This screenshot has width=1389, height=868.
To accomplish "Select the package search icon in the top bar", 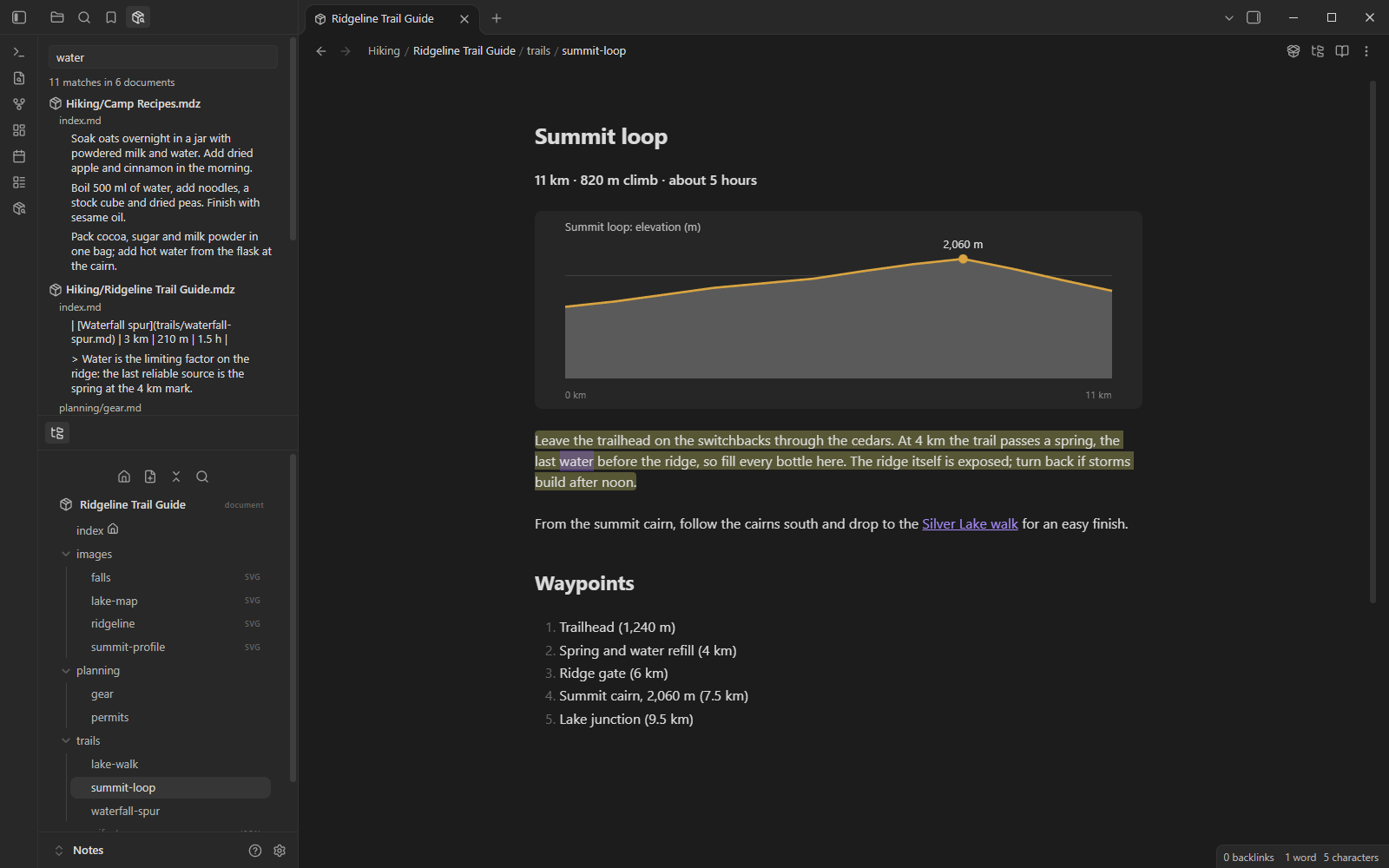I will click(138, 17).
